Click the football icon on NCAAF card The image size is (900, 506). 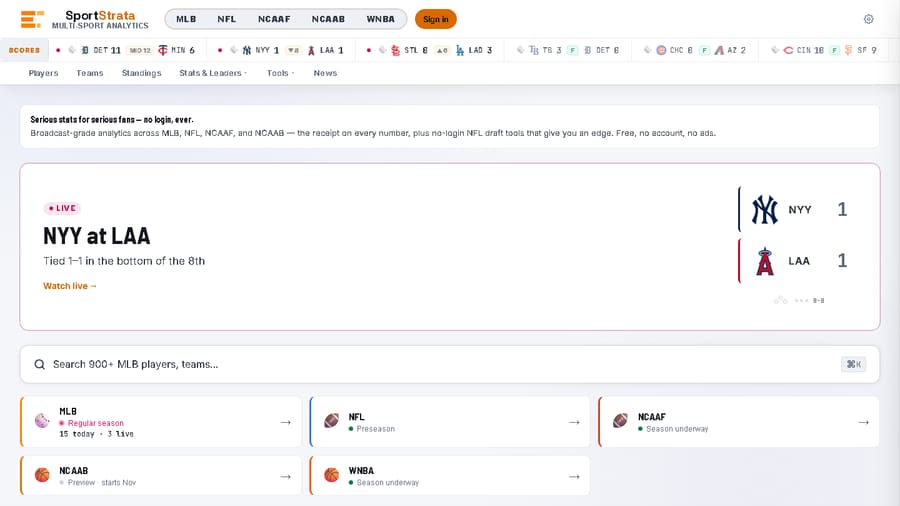pyautogui.click(x=620, y=421)
